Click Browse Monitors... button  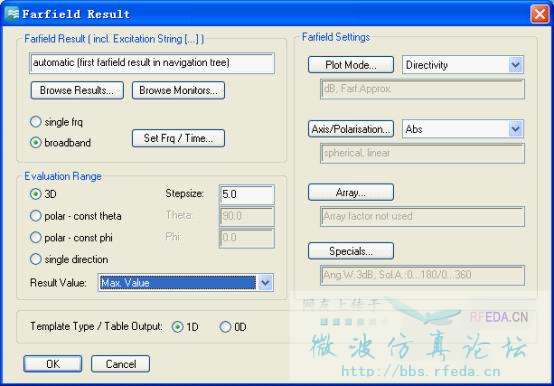click(x=178, y=90)
